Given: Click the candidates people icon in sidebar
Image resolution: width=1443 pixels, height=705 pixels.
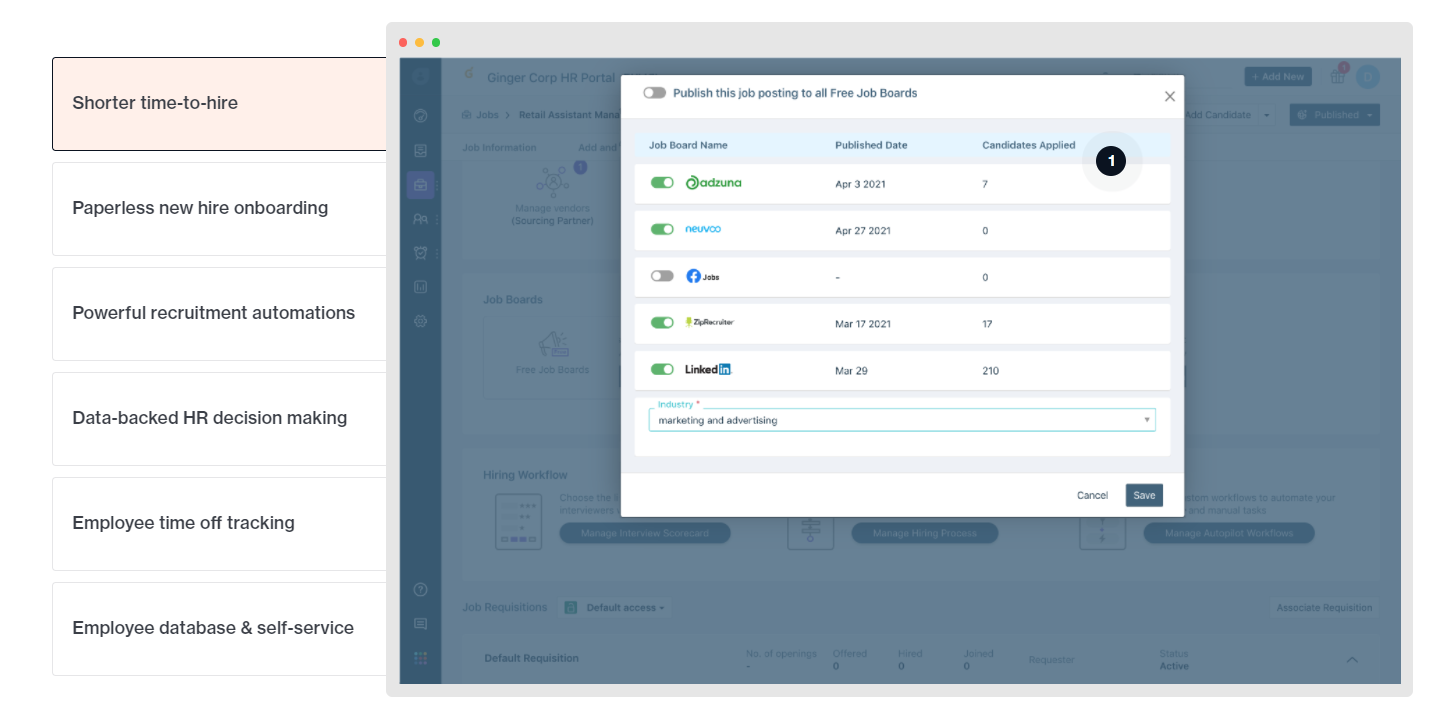Looking at the screenshot, I should click(x=420, y=219).
